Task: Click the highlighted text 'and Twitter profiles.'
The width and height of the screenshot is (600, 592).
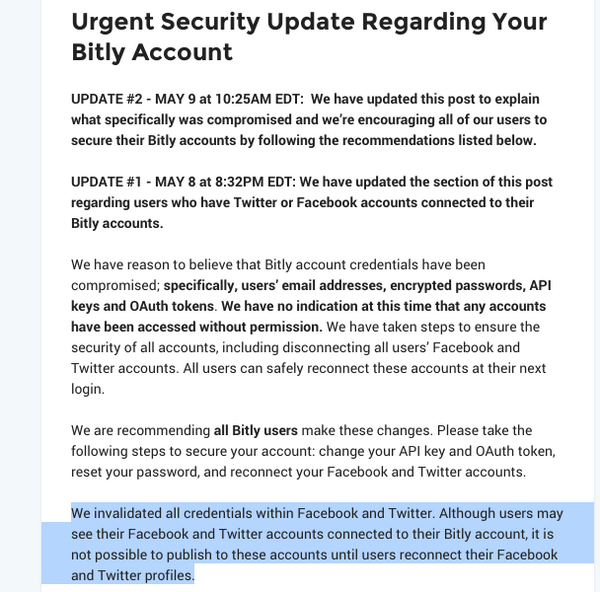Action: [x=133, y=575]
